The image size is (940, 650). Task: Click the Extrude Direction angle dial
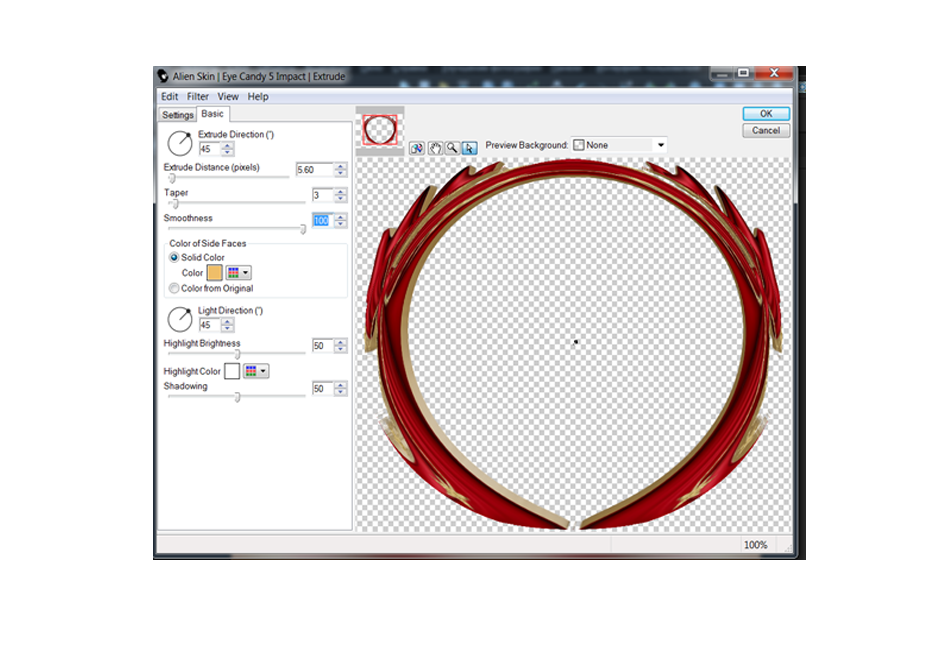(180, 144)
